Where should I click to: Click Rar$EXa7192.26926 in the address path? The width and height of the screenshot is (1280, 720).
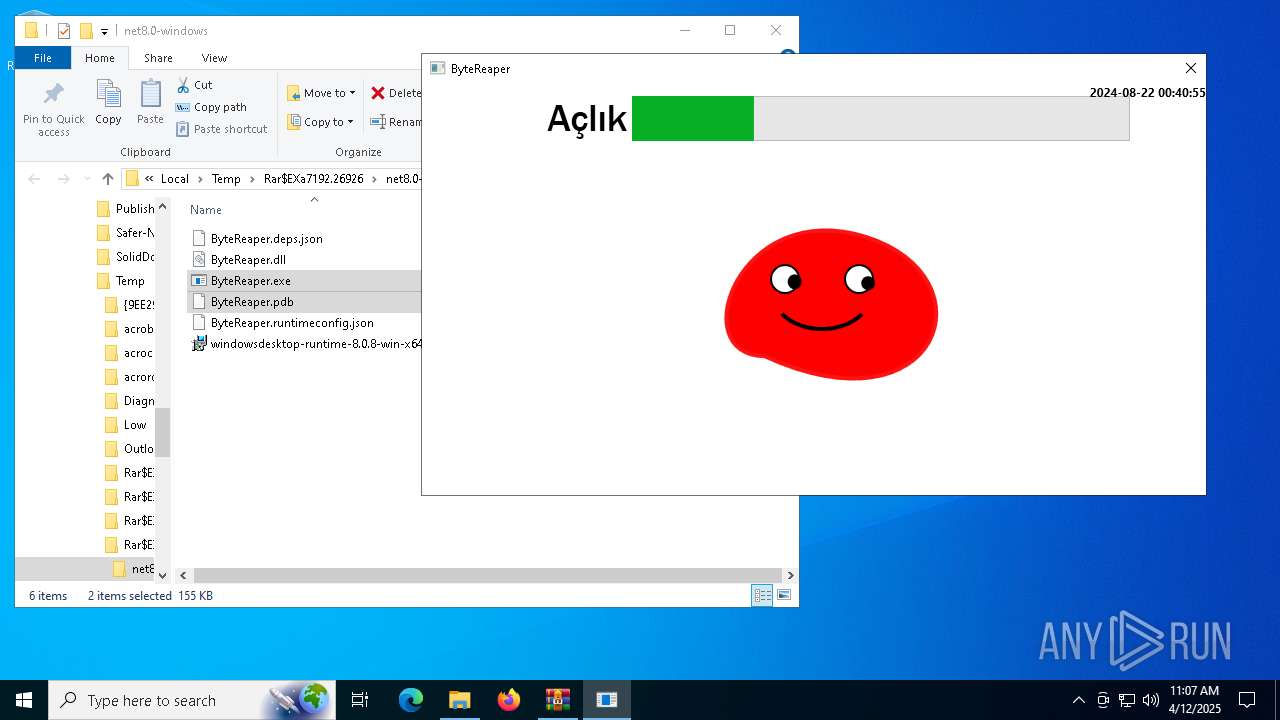point(314,179)
